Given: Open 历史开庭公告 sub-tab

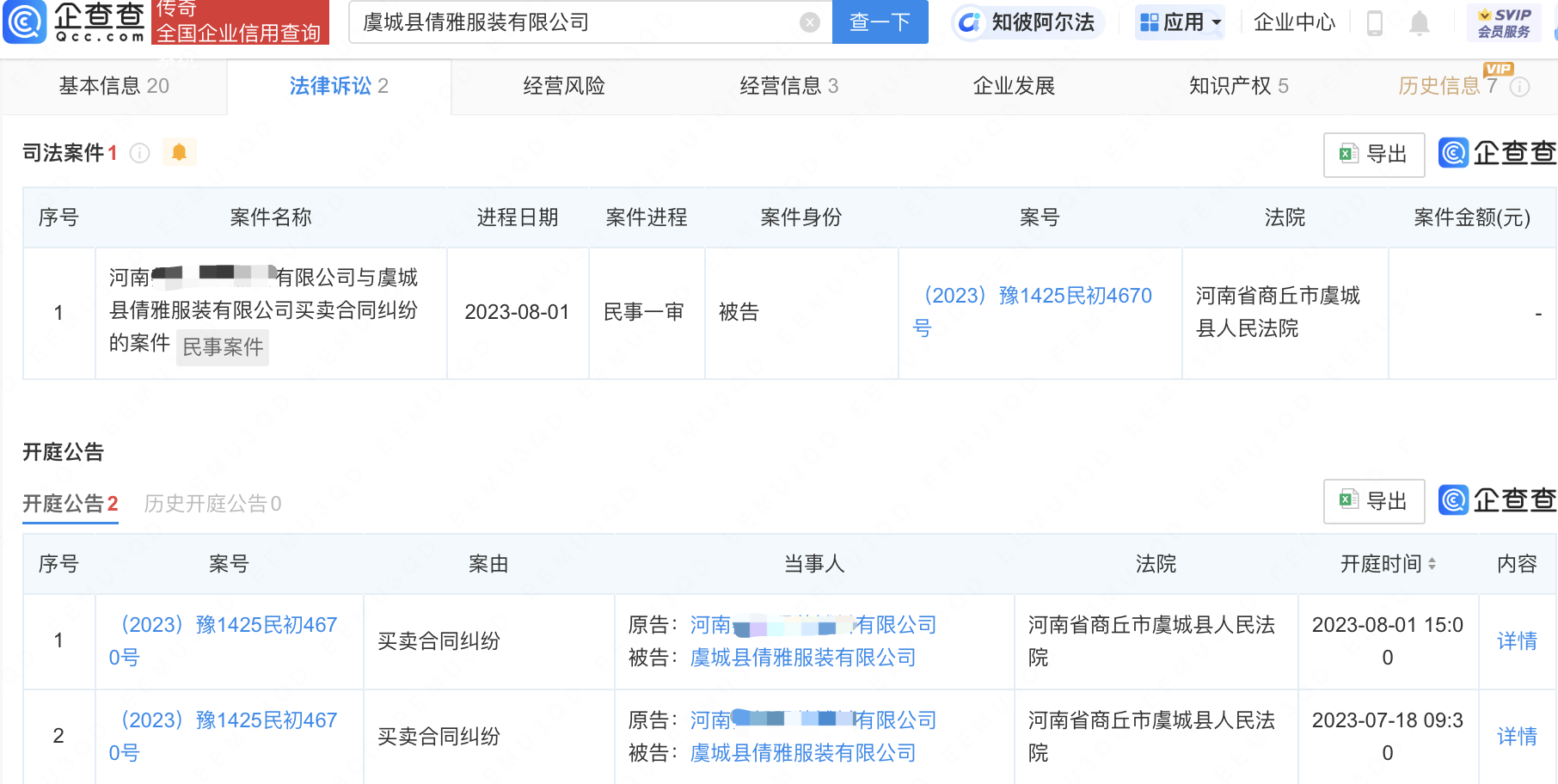Looking at the screenshot, I should click(x=212, y=504).
